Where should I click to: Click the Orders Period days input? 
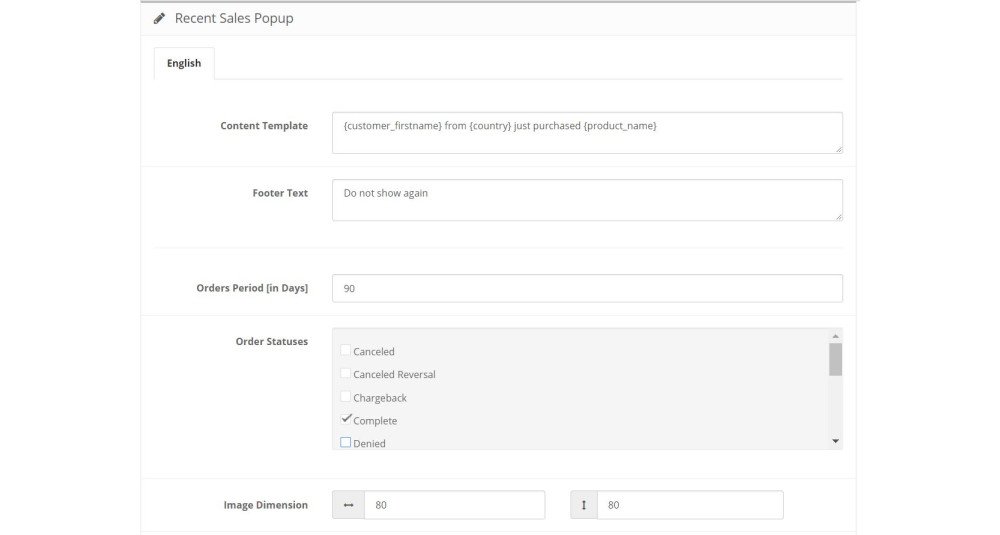[587, 288]
